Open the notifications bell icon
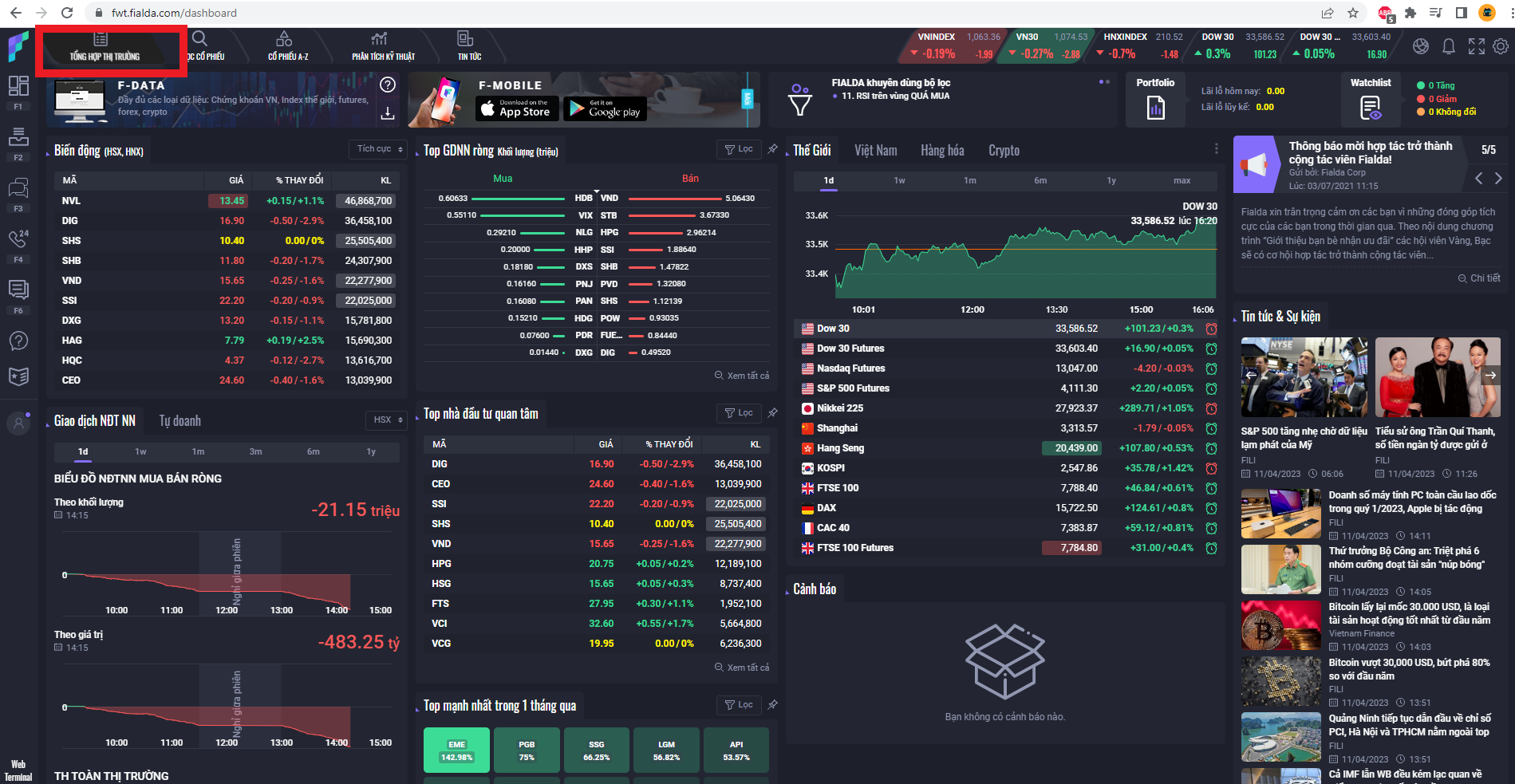 [x=1448, y=47]
